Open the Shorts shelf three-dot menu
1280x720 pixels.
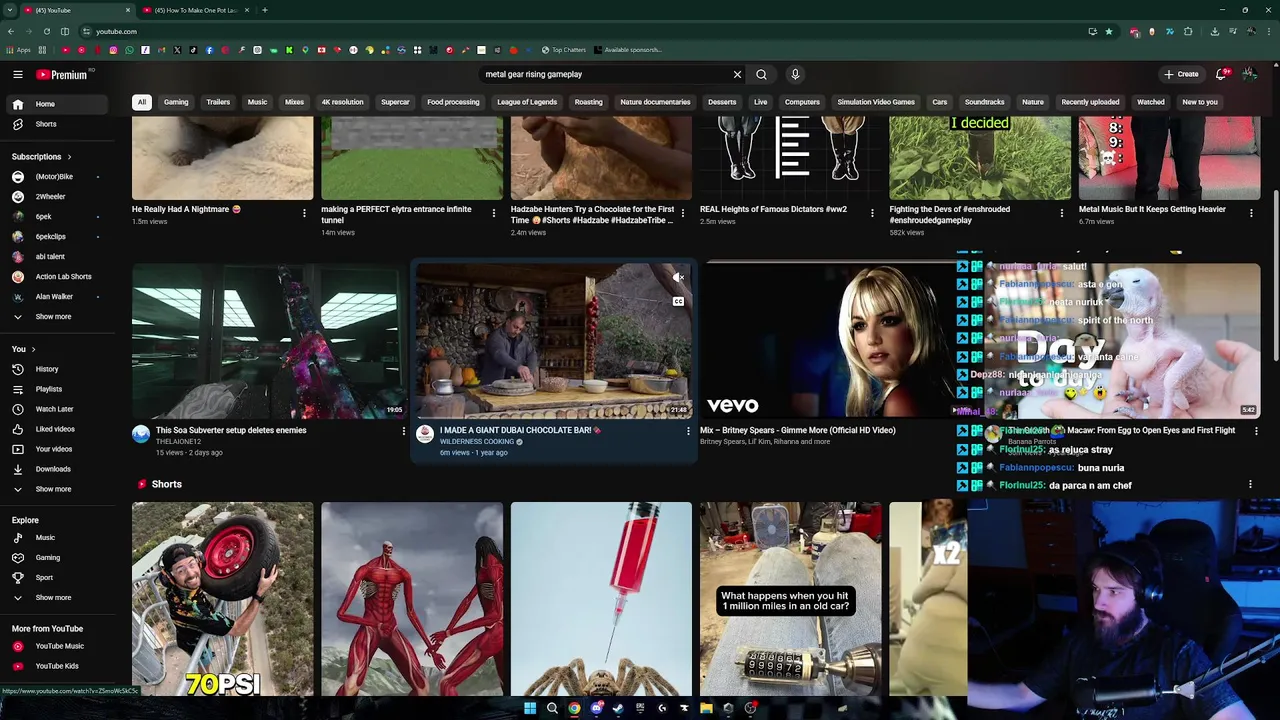pos(1250,485)
